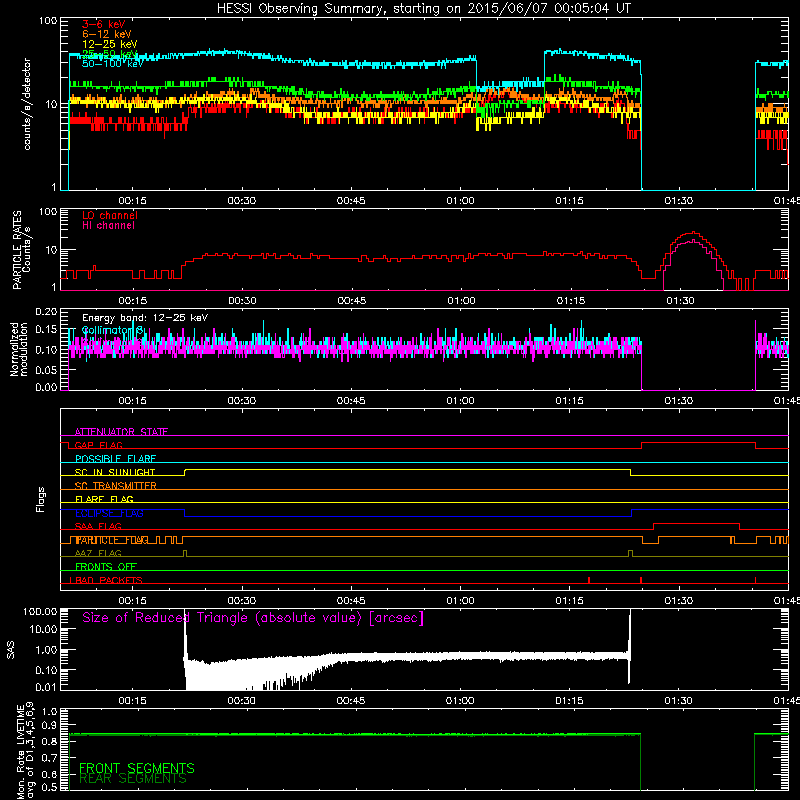Image resolution: width=800 pixels, height=800 pixels.
Task: Select the HI channel legend label
Action: click(108, 226)
